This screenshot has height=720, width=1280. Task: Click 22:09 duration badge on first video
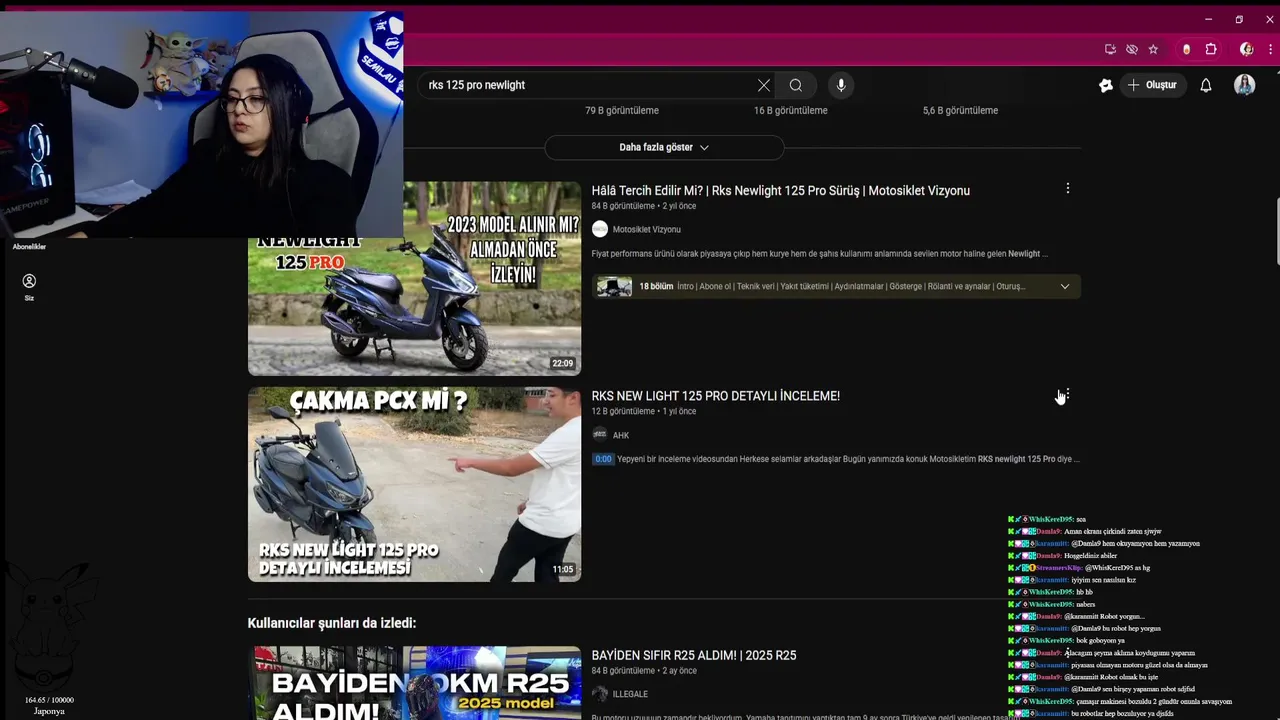coord(562,364)
